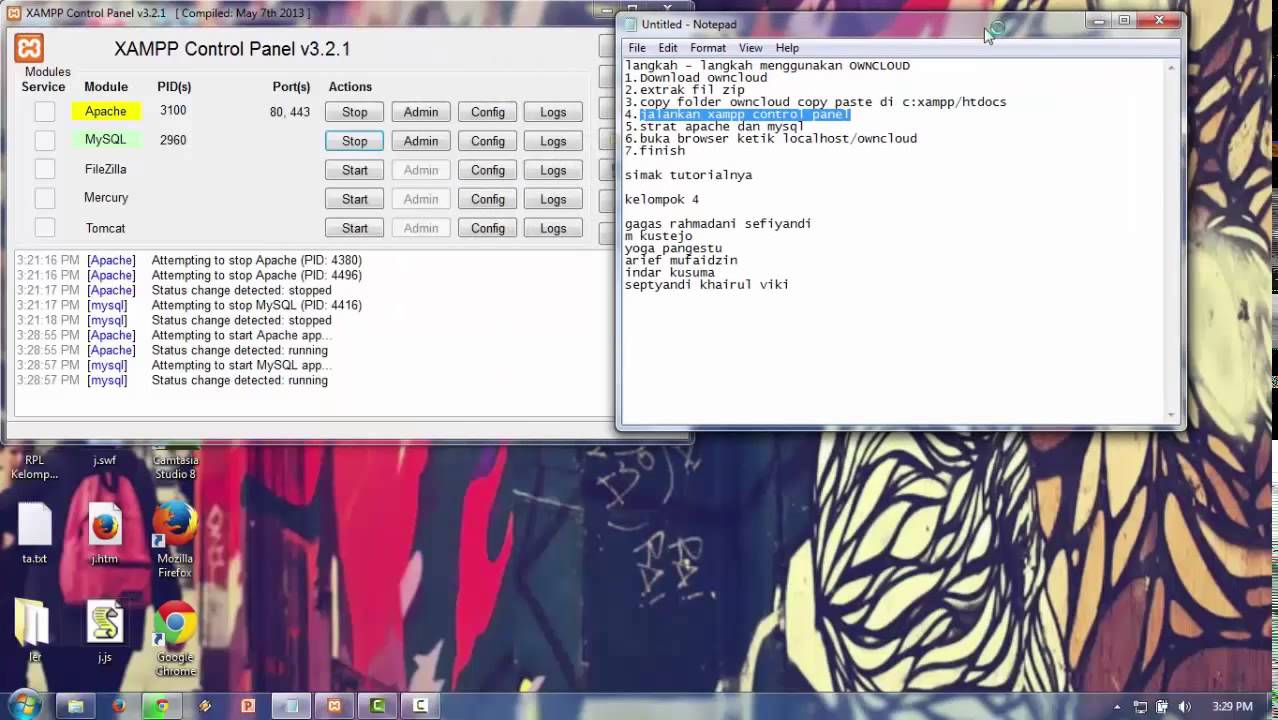The image size is (1278, 720).
Task: Select the RPL Kelomp... desktop item
Action: pyautogui.click(x=35, y=467)
